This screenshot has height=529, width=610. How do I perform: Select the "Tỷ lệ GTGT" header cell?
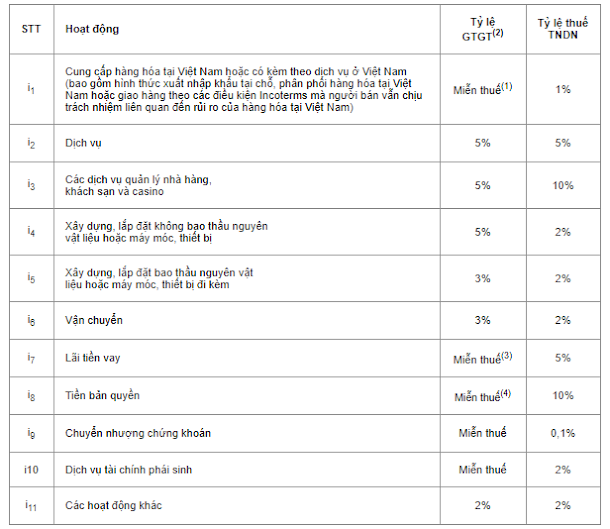pos(483,29)
